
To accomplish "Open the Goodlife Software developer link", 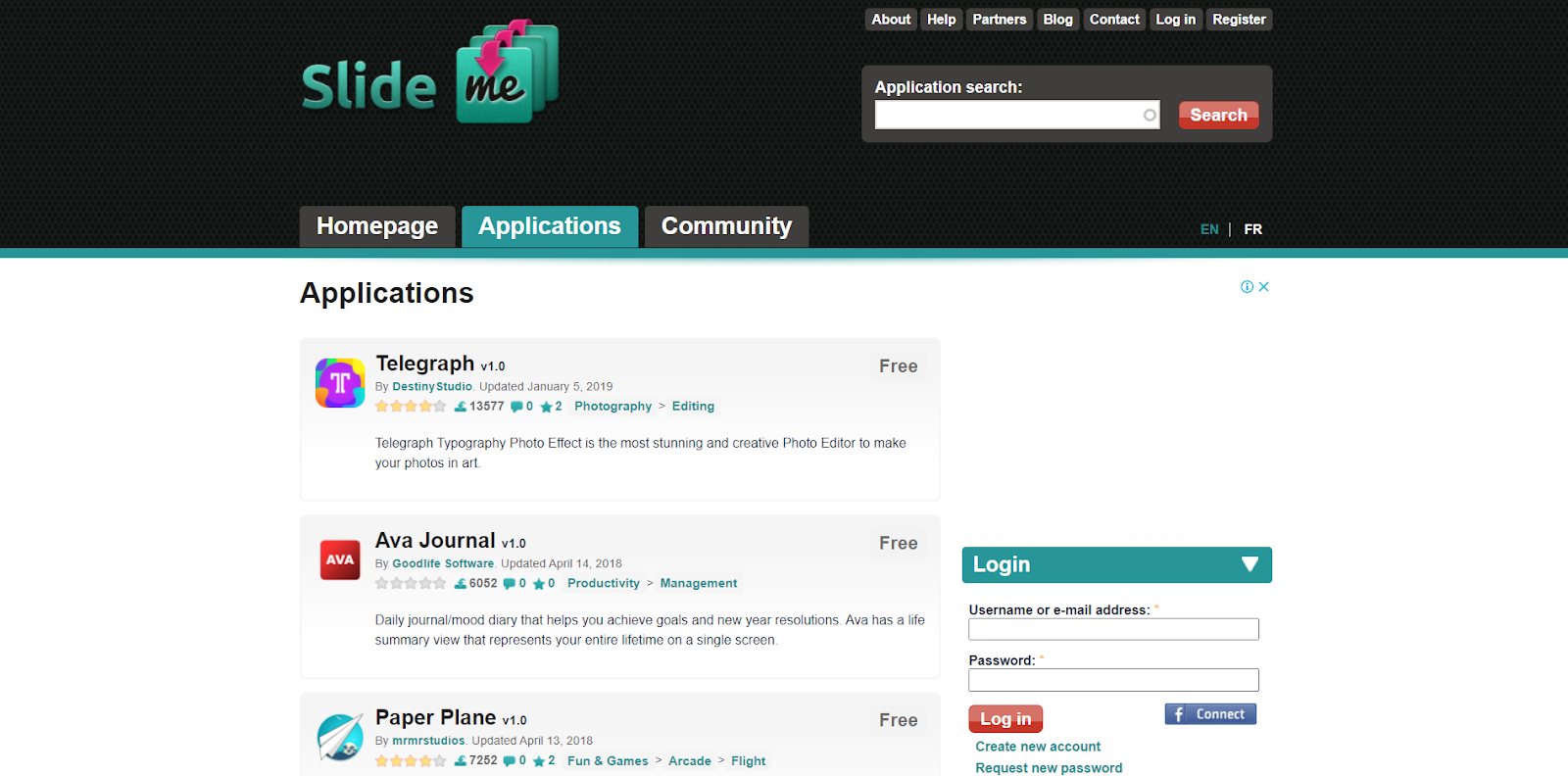I will point(443,564).
